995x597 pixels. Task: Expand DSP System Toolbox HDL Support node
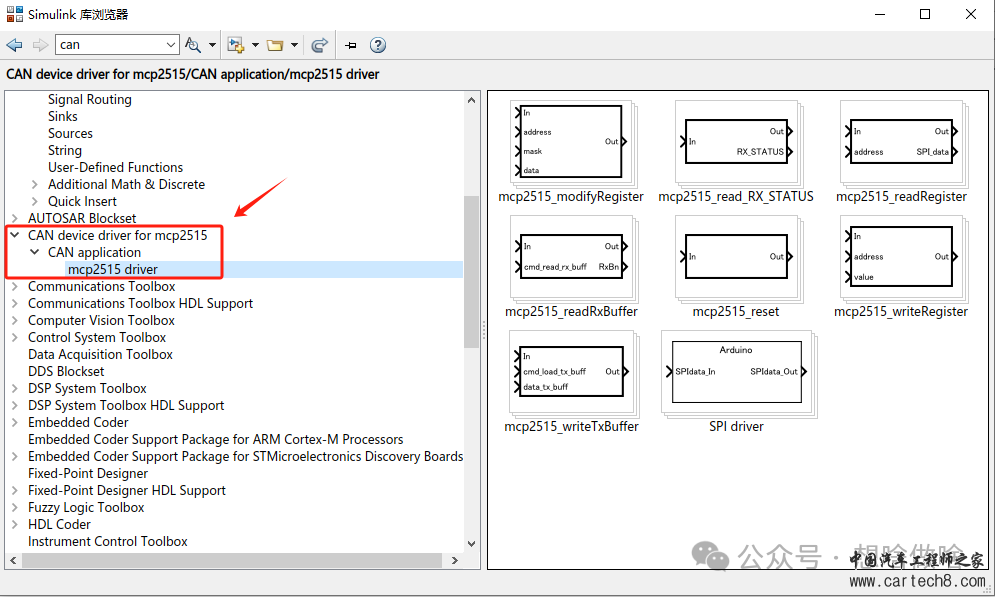(x=15, y=405)
